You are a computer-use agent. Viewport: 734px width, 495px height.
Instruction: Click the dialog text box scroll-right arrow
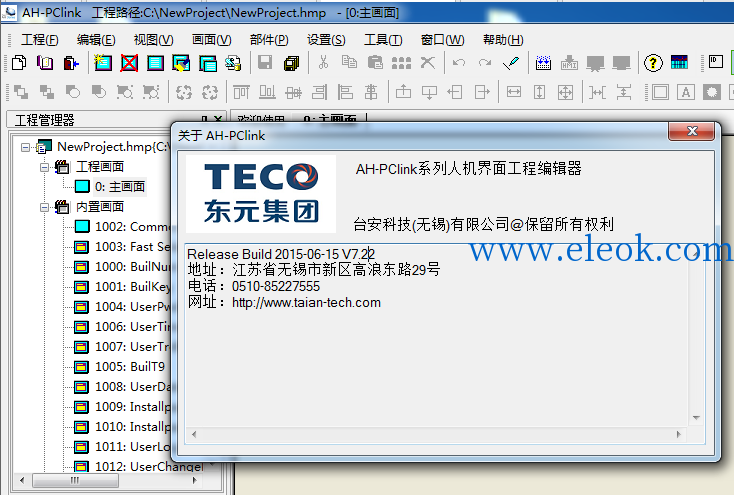pos(678,435)
